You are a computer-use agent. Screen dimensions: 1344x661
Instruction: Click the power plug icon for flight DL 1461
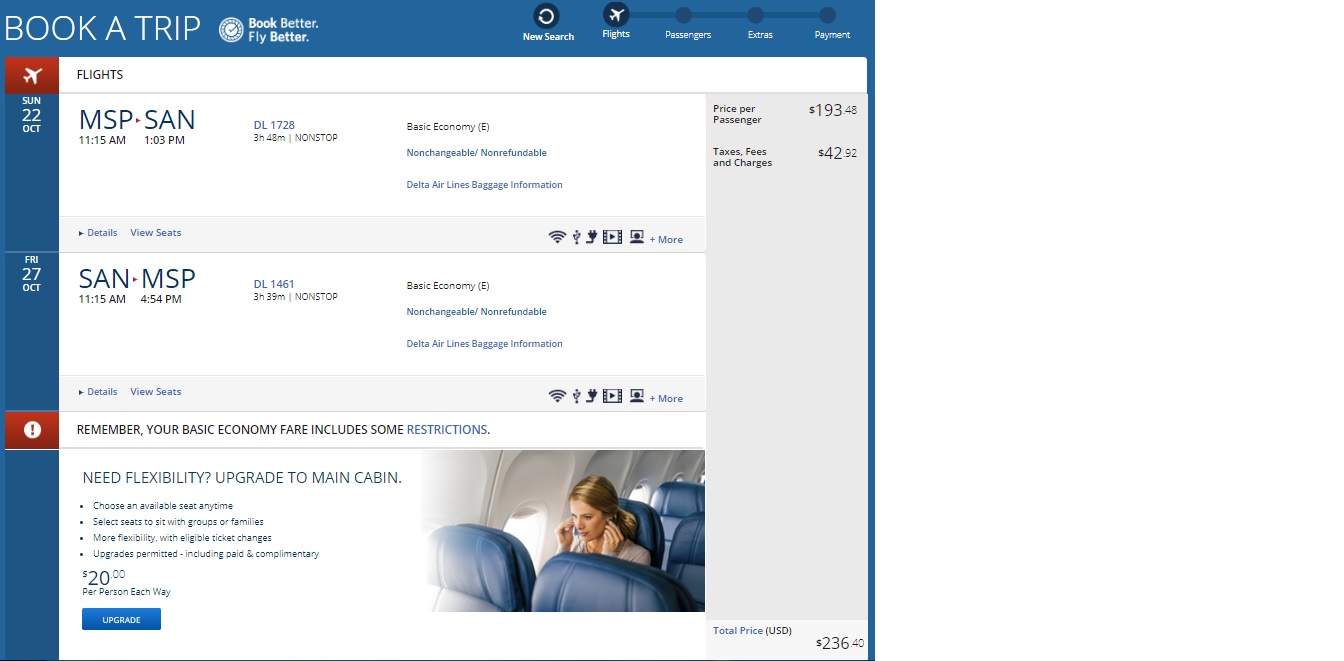(x=591, y=396)
